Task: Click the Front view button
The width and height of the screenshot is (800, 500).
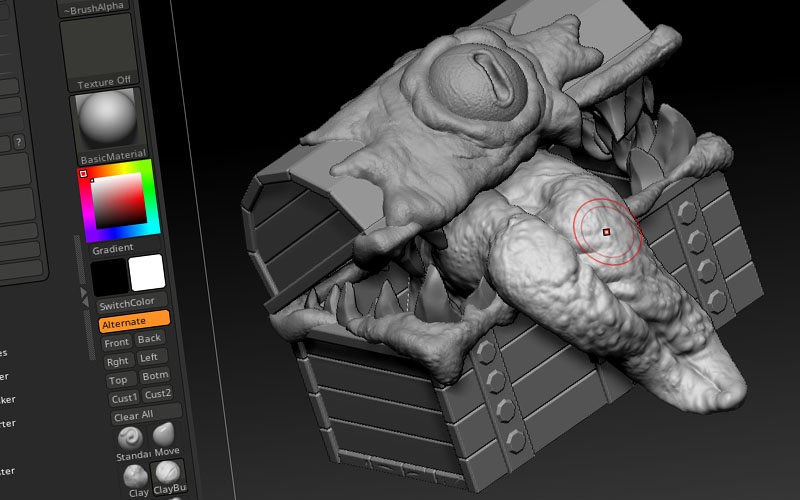Action: click(117, 342)
